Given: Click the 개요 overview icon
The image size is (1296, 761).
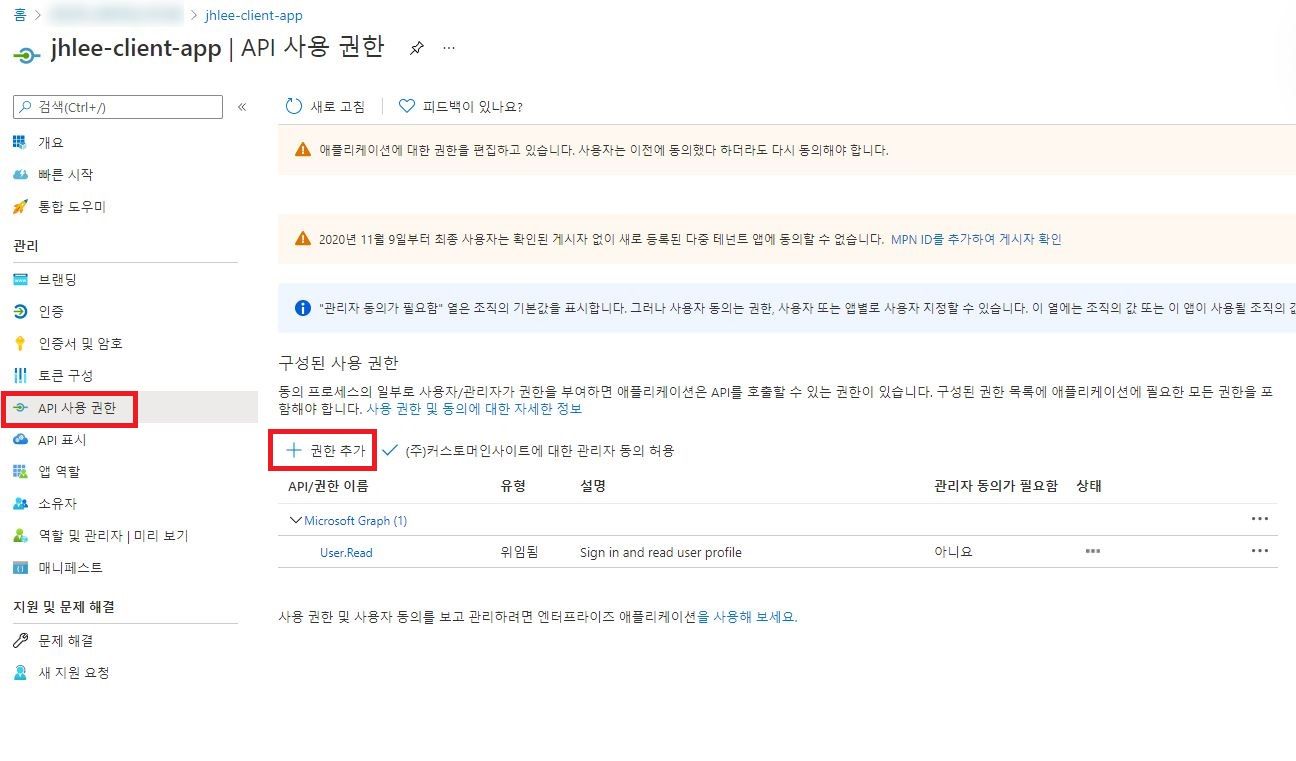Looking at the screenshot, I should pyautogui.click(x=20, y=142).
